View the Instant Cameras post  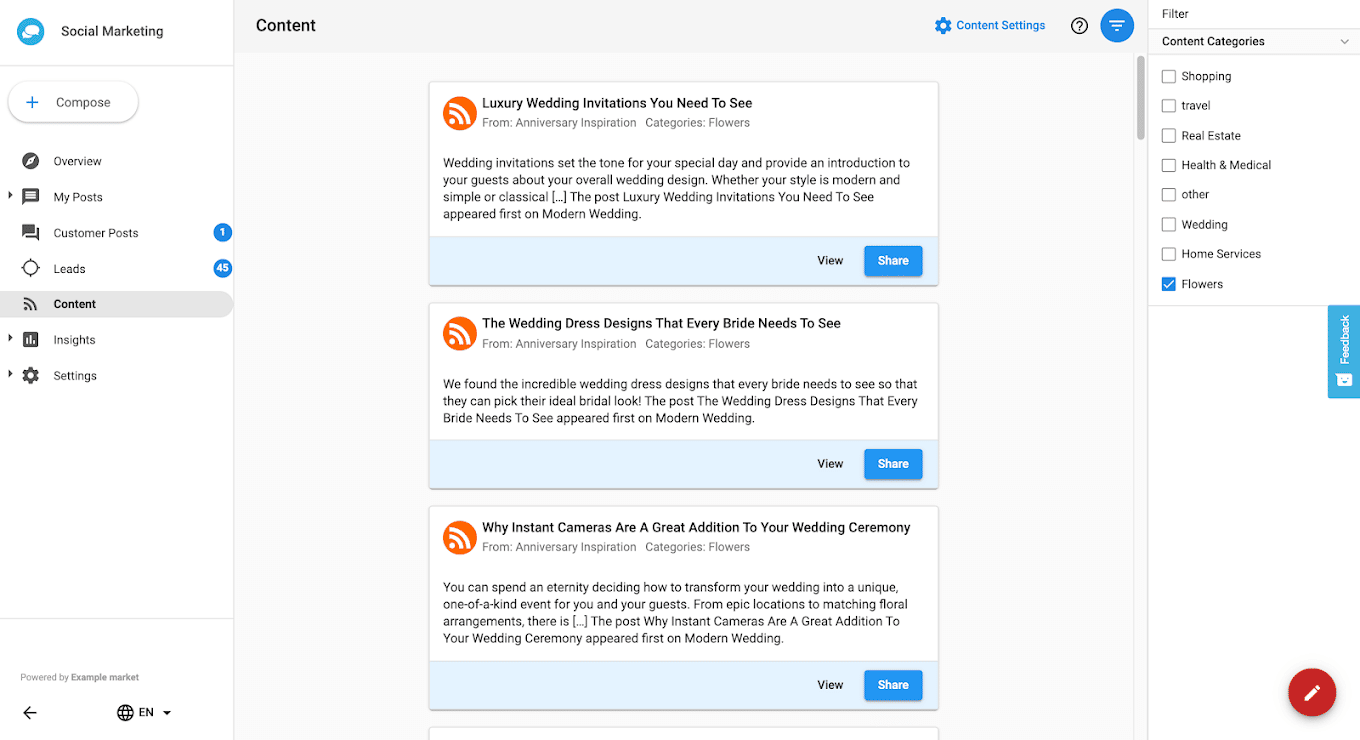point(830,685)
